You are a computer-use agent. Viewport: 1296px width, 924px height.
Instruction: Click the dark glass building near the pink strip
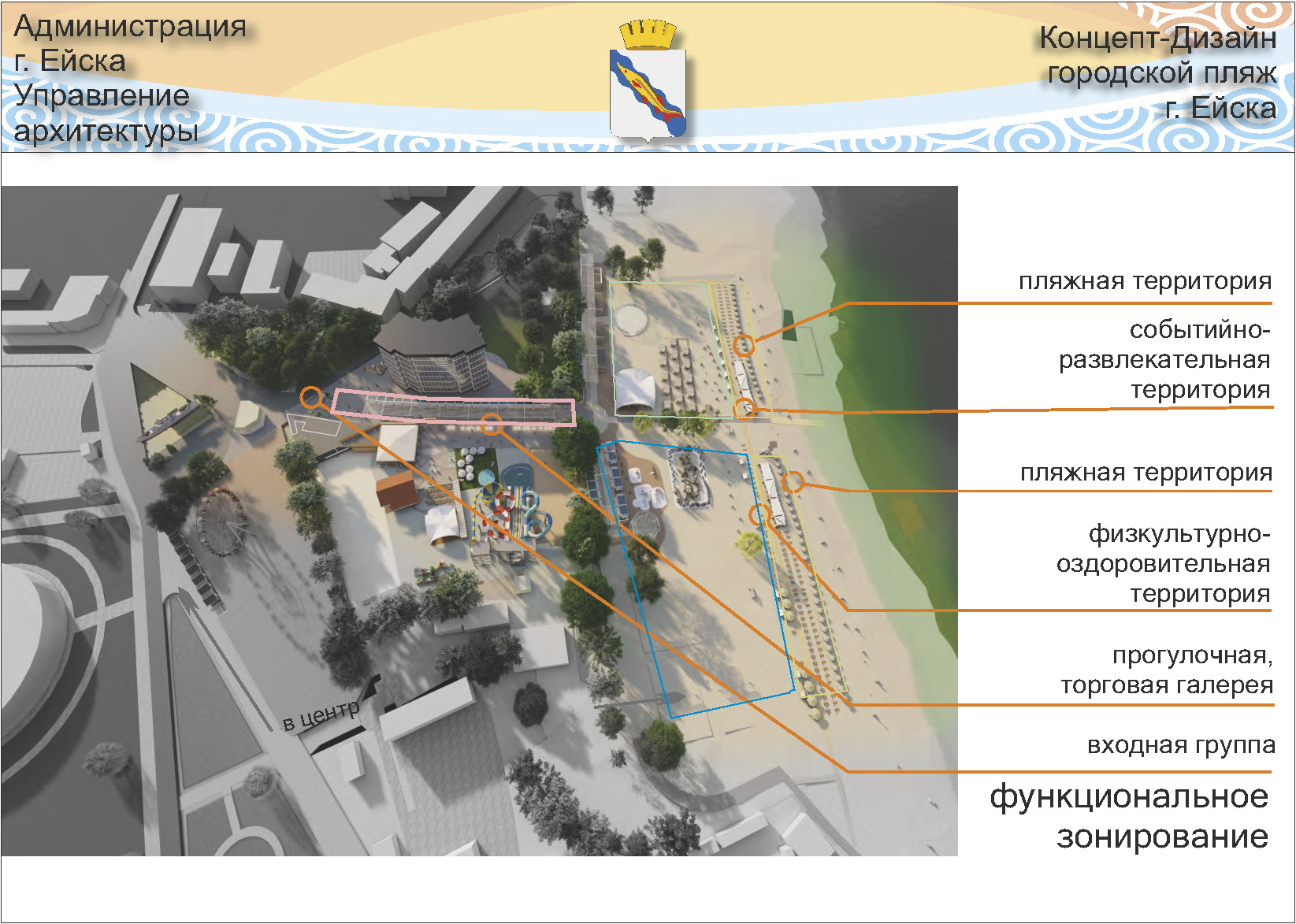tap(431, 353)
